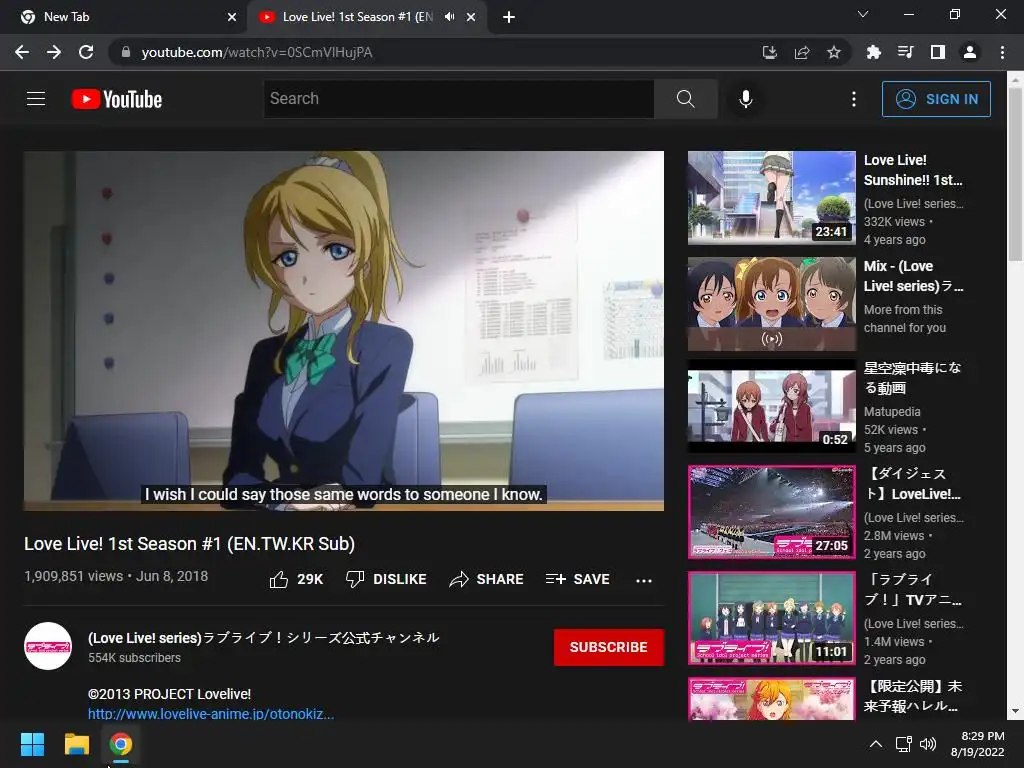1024x768 pixels.
Task: Click the video player showing the blonde character
Action: pos(344,330)
